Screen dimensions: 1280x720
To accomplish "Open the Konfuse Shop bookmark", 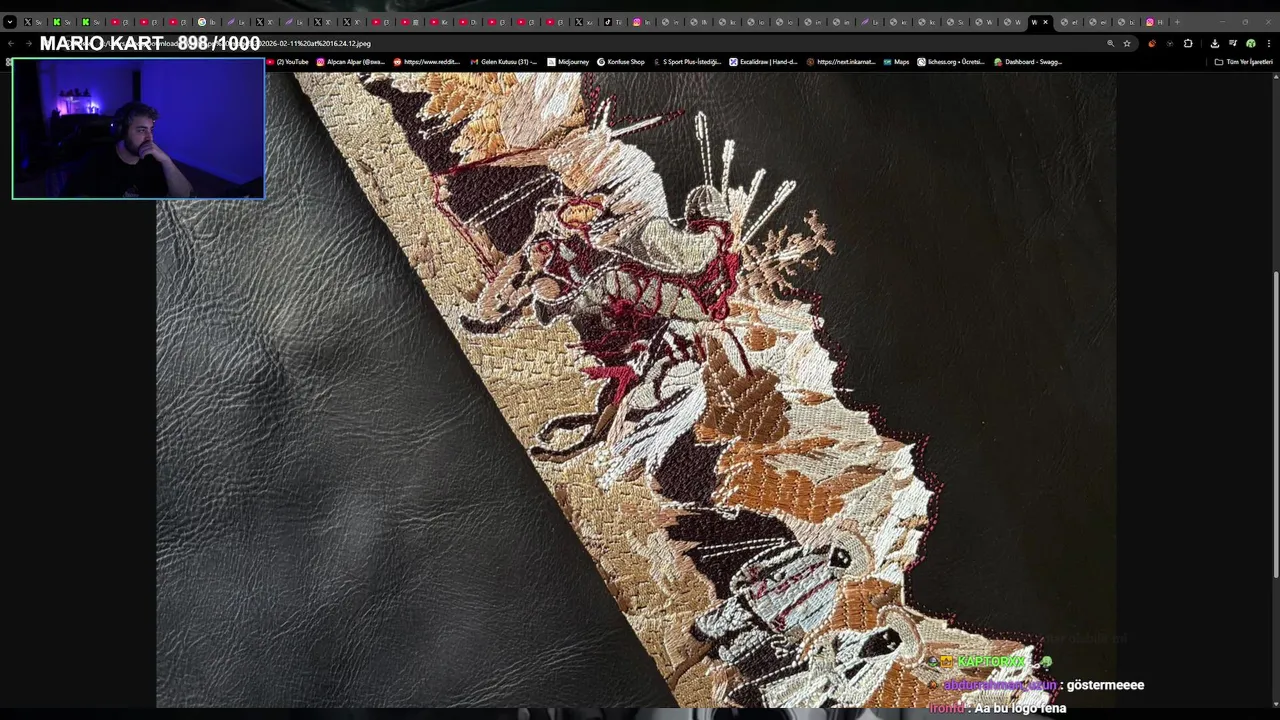I will pyautogui.click(x=621, y=62).
